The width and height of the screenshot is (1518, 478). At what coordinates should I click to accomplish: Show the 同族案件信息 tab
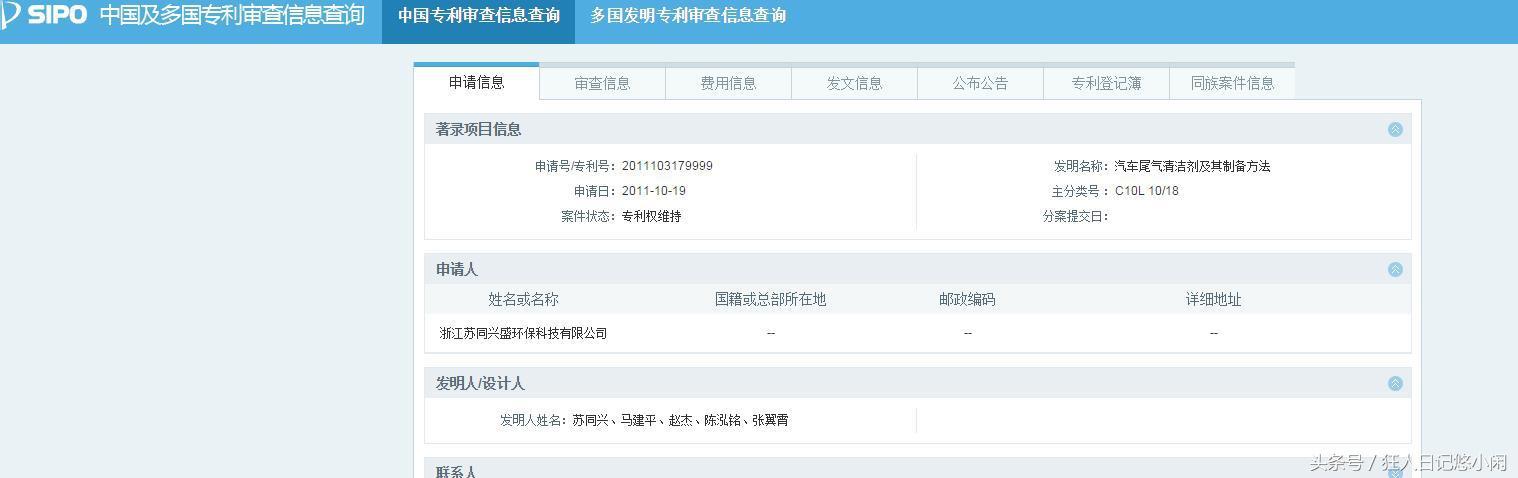click(1232, 84)
